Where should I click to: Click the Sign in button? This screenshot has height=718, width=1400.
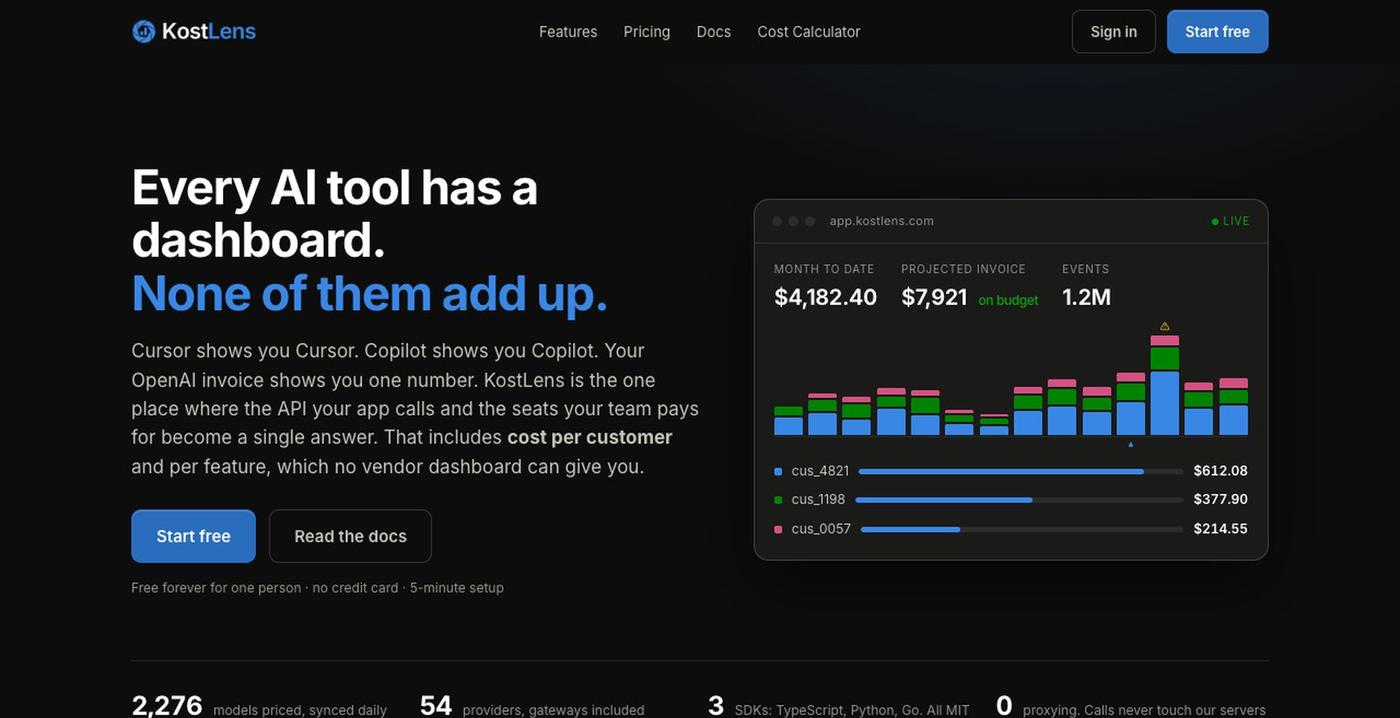point(1114,32)
